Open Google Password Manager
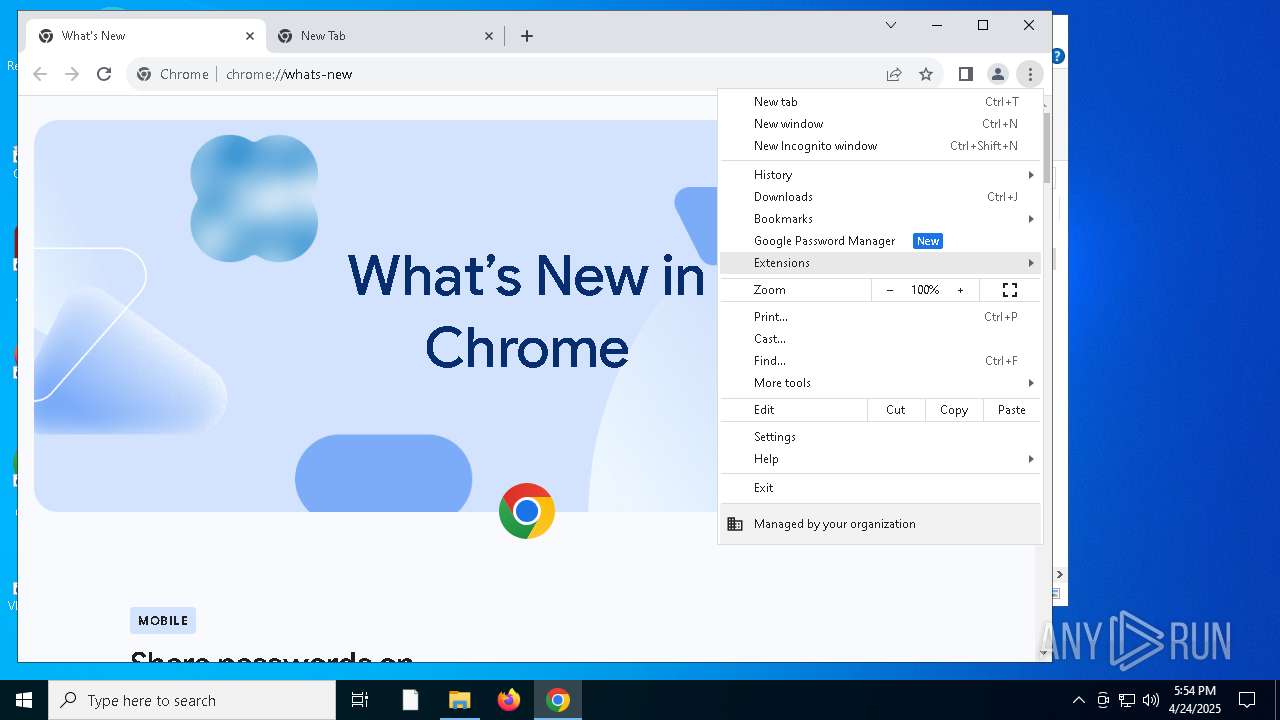Image resolution: width=1280 pixels, height=720 pixels. click(x=880, y=241)
